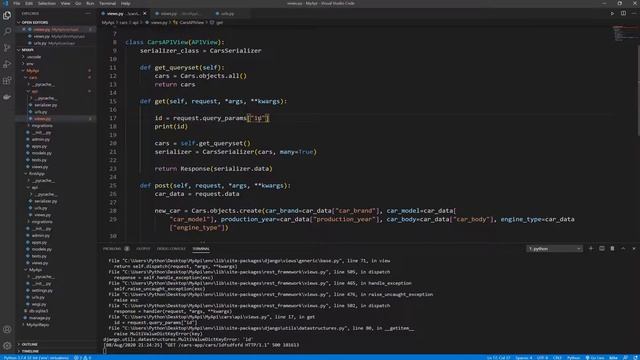Image resolution: width=640 pixels, height=360 pixels.
Task: Open the Search view in activity bar
Action: click(x=7, y=31)
